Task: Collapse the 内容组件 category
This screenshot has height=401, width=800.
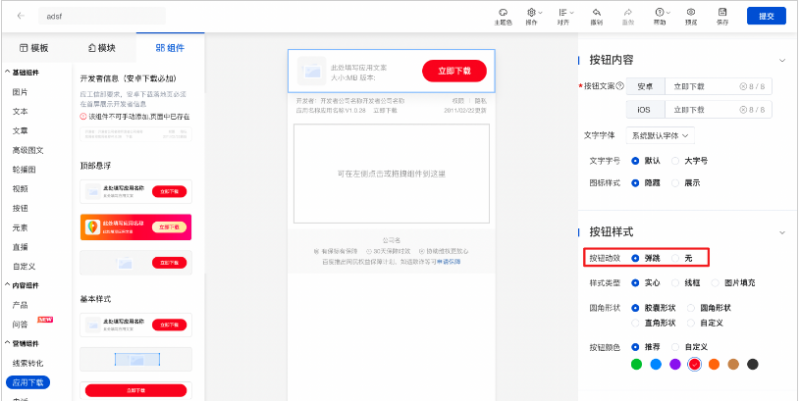Action: point(21,285)
